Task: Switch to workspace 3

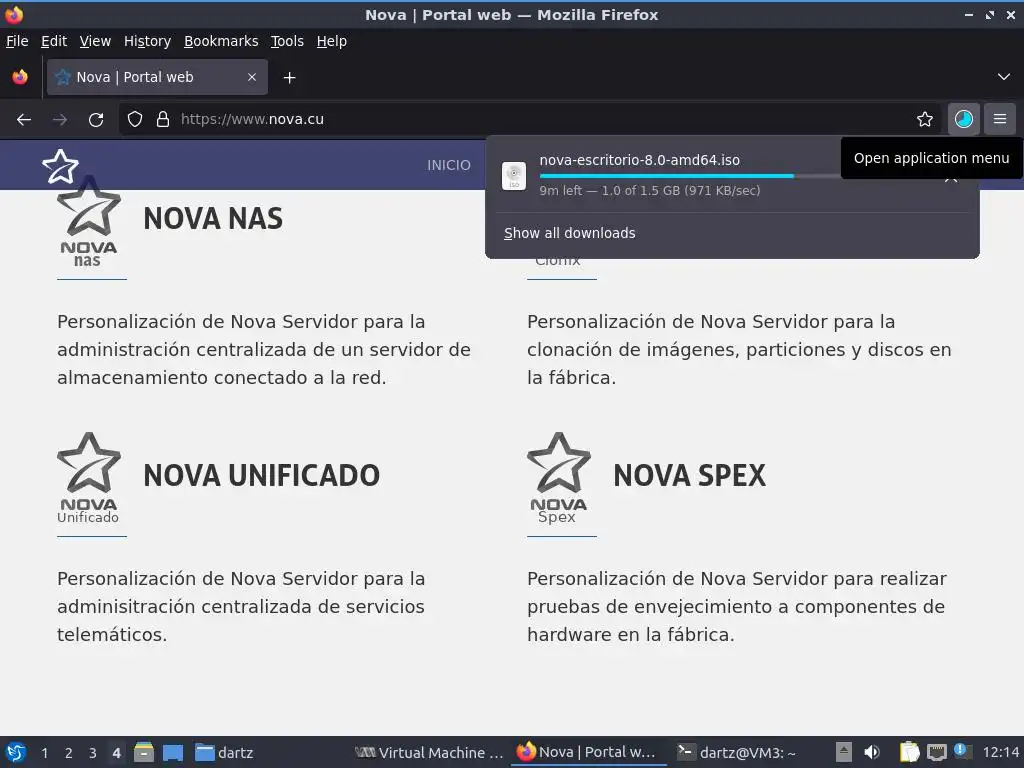Action: pyautogui.click(x=93, y=753)
